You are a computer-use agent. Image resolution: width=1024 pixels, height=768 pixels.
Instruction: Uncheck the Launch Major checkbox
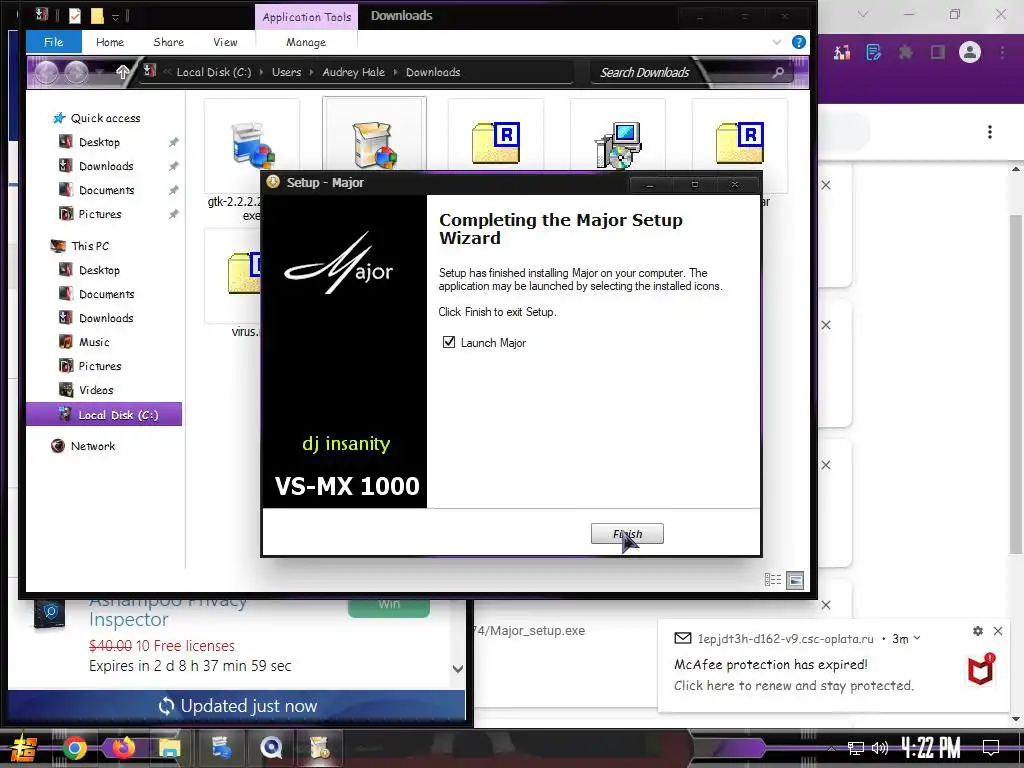pyautogui.click(x=449, y=342)
